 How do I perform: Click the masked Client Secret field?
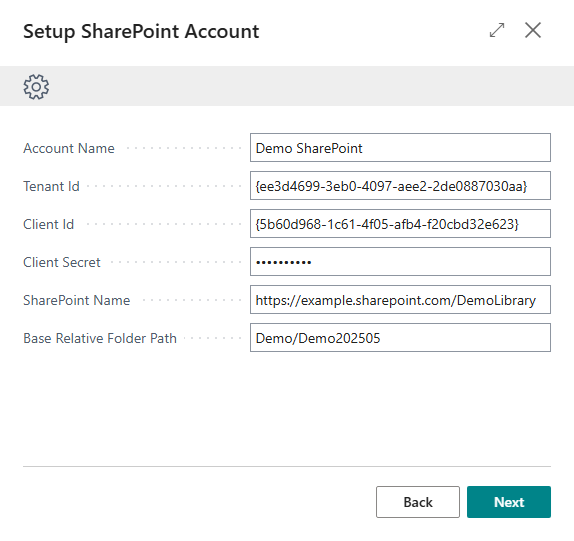click(400, 262)
